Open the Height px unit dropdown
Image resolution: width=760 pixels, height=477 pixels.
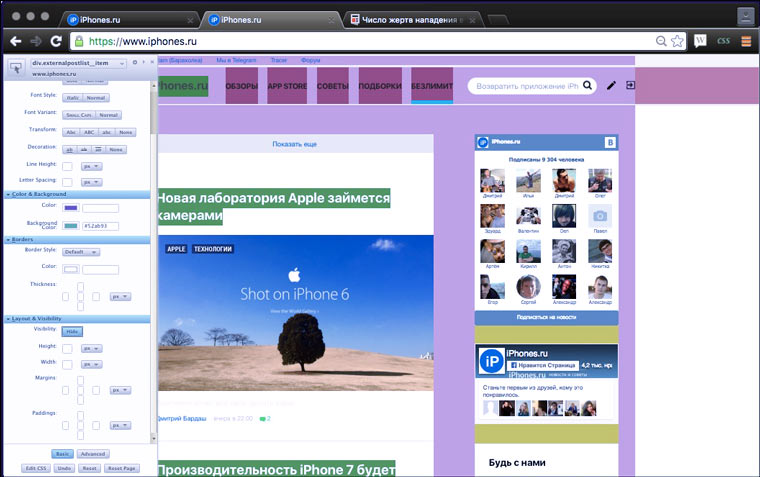(x=92, y=349)
